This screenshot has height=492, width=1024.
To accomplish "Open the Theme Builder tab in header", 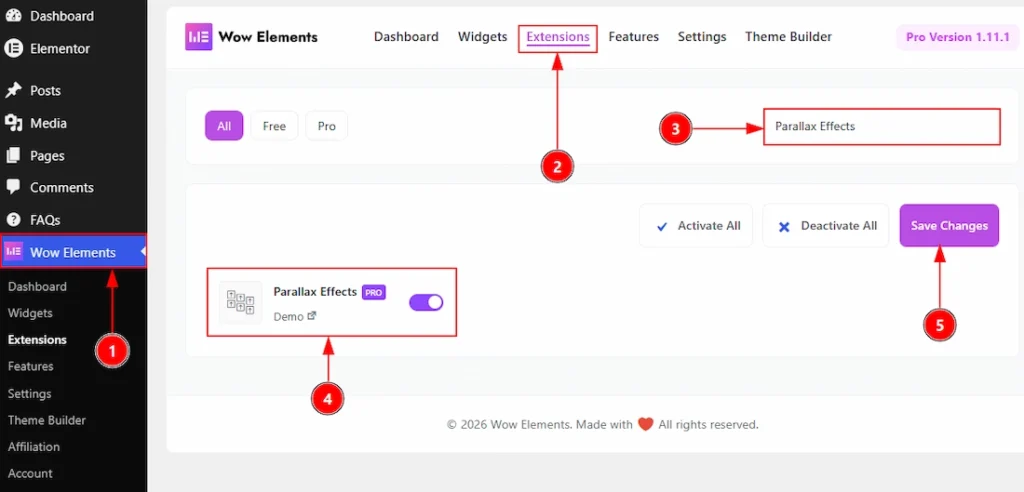I will click(788, 37).
